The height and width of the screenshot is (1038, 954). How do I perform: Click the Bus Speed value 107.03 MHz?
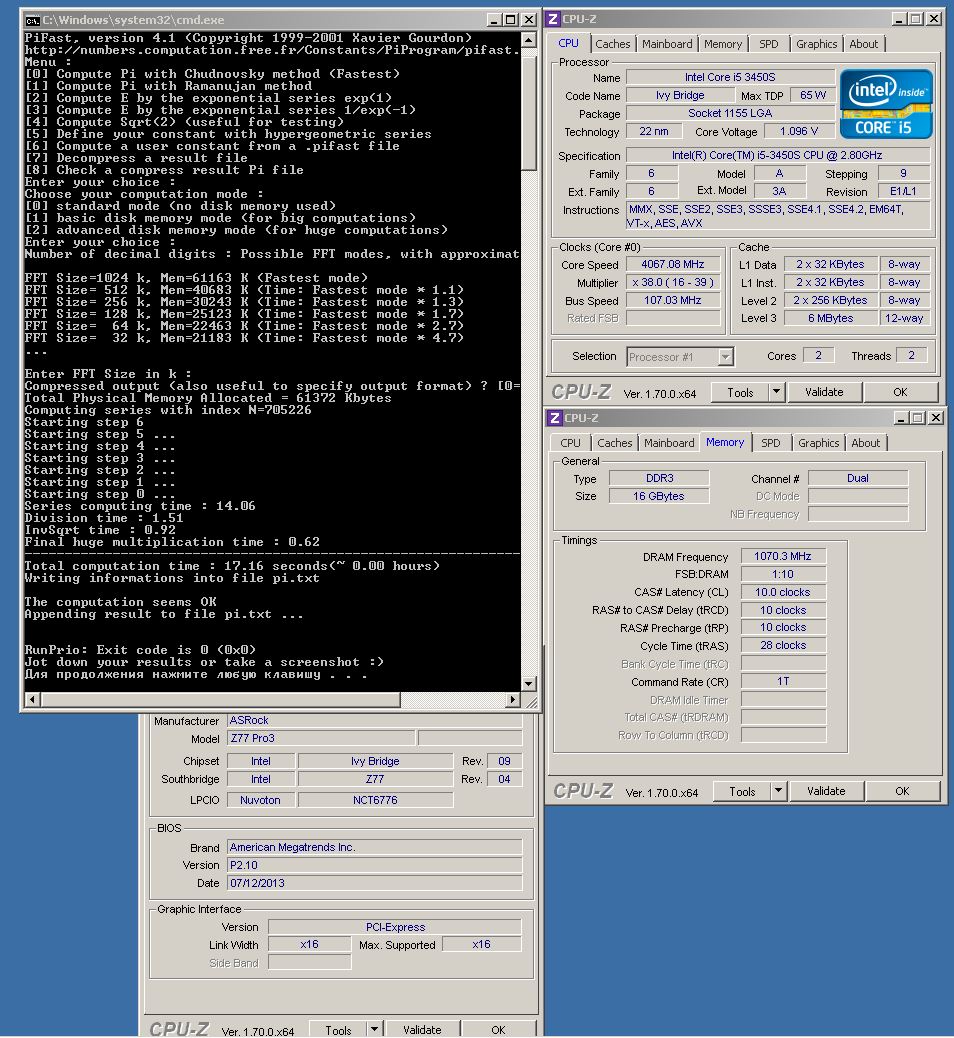tap(673, 300)
